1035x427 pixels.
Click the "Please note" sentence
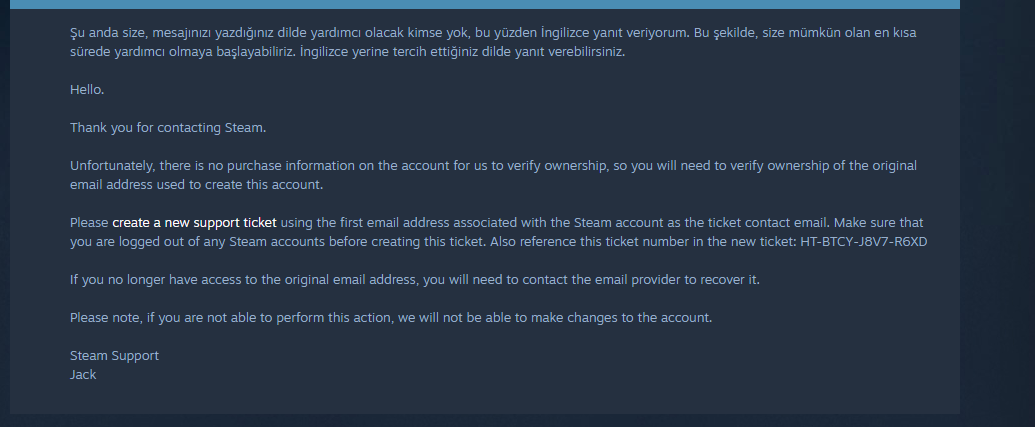390,317
